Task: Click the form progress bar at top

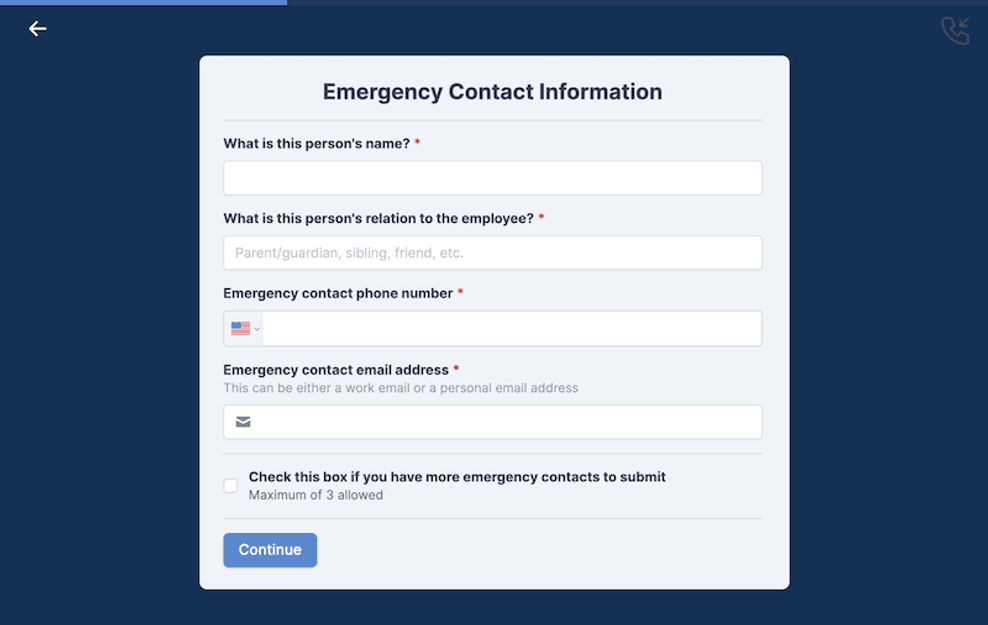Action: click(143, 2)
